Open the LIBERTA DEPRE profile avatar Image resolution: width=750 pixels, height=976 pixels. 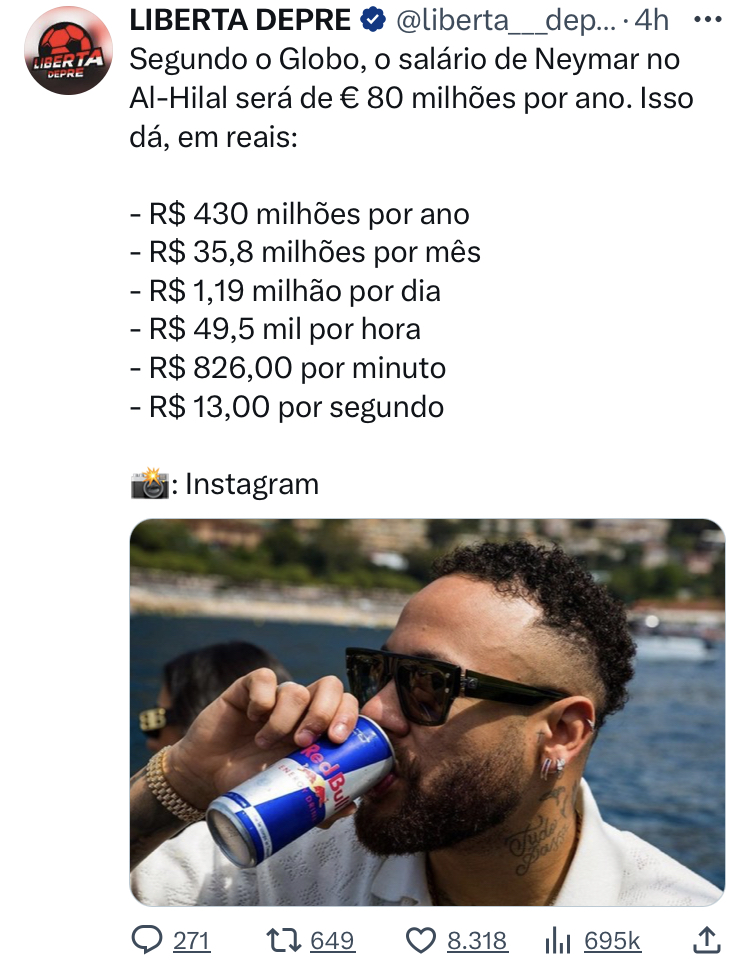tap(68, 50)
